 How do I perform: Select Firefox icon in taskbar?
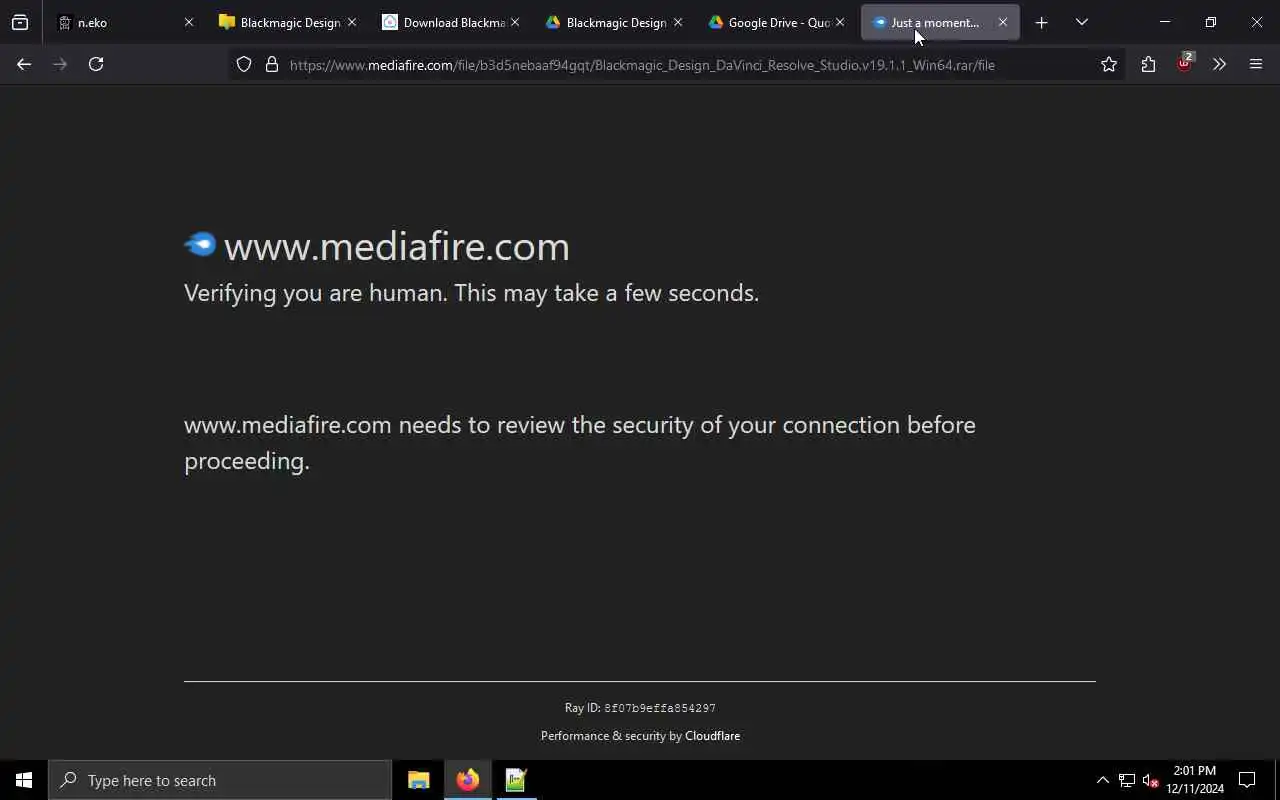click(467, 780)
